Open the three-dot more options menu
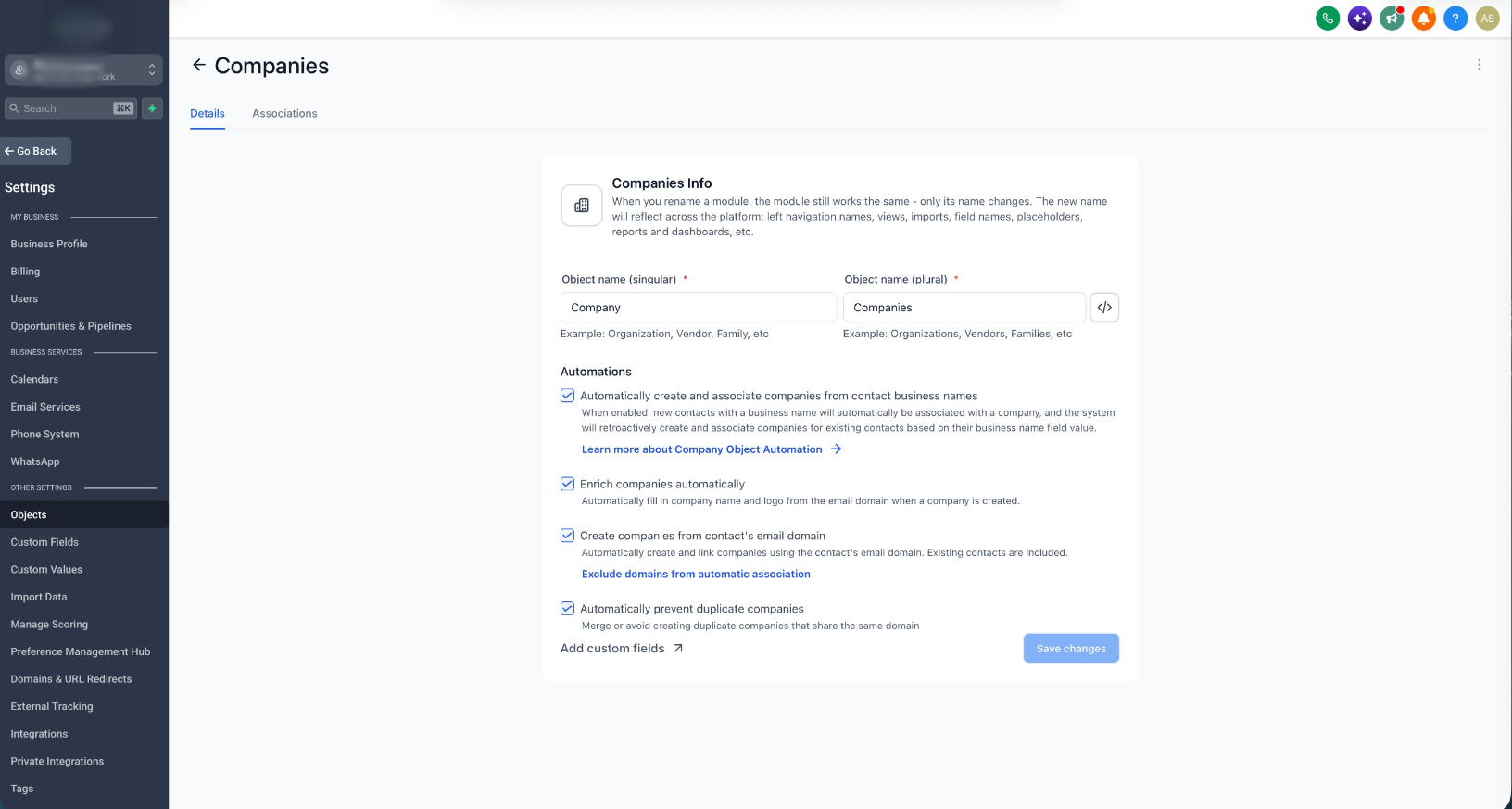Screen dimensions: 1512x809 point(1479,65)
